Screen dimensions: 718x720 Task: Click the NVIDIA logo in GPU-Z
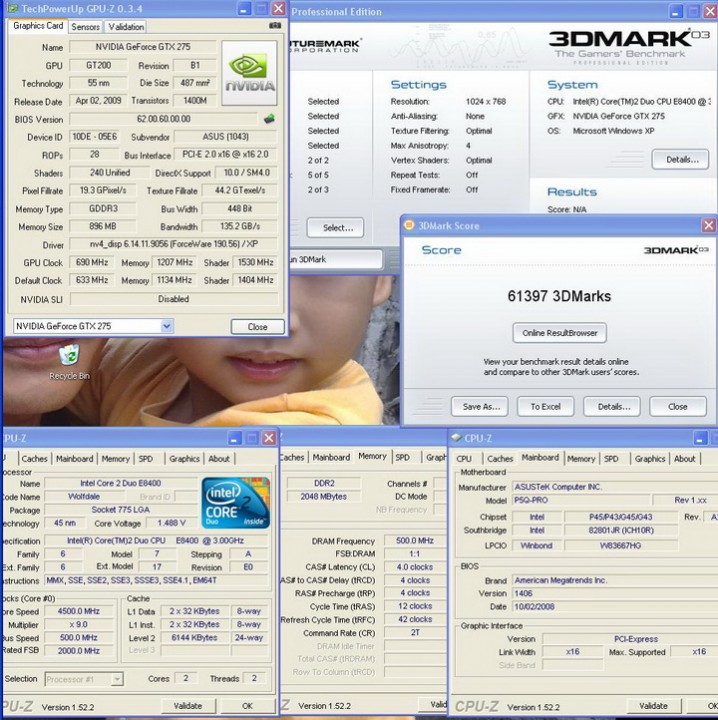[249, 73]
